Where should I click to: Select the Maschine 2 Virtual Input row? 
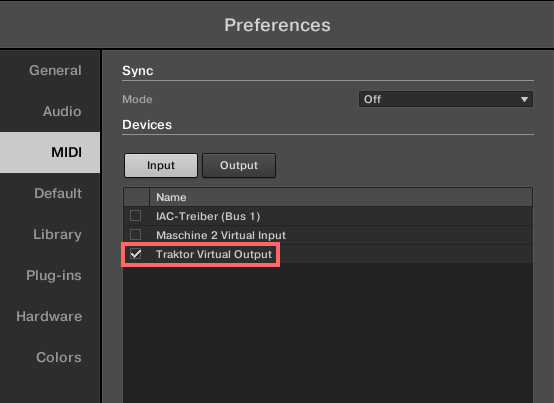pos(328,235)
